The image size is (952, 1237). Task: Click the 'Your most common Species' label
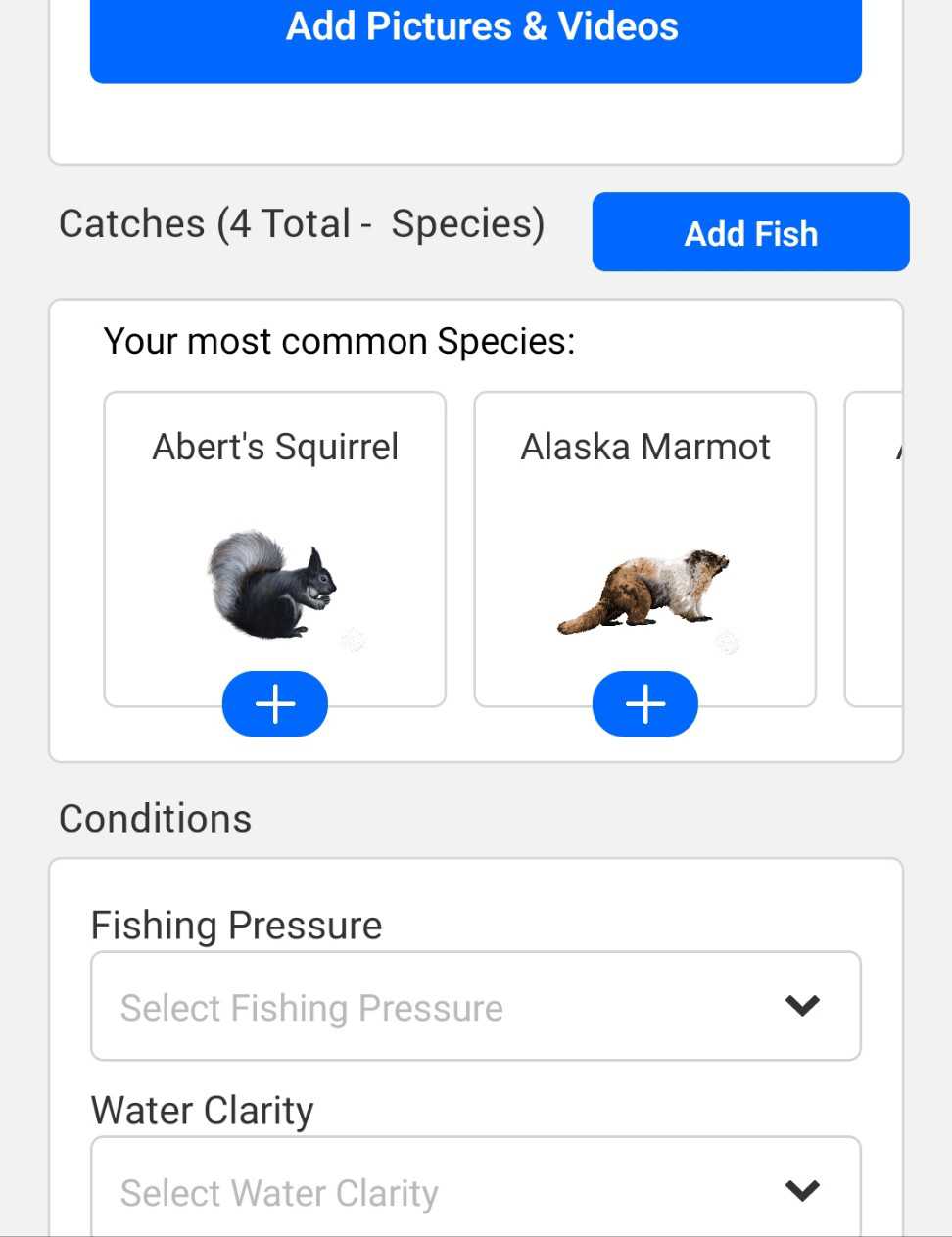tap(339, 342)
